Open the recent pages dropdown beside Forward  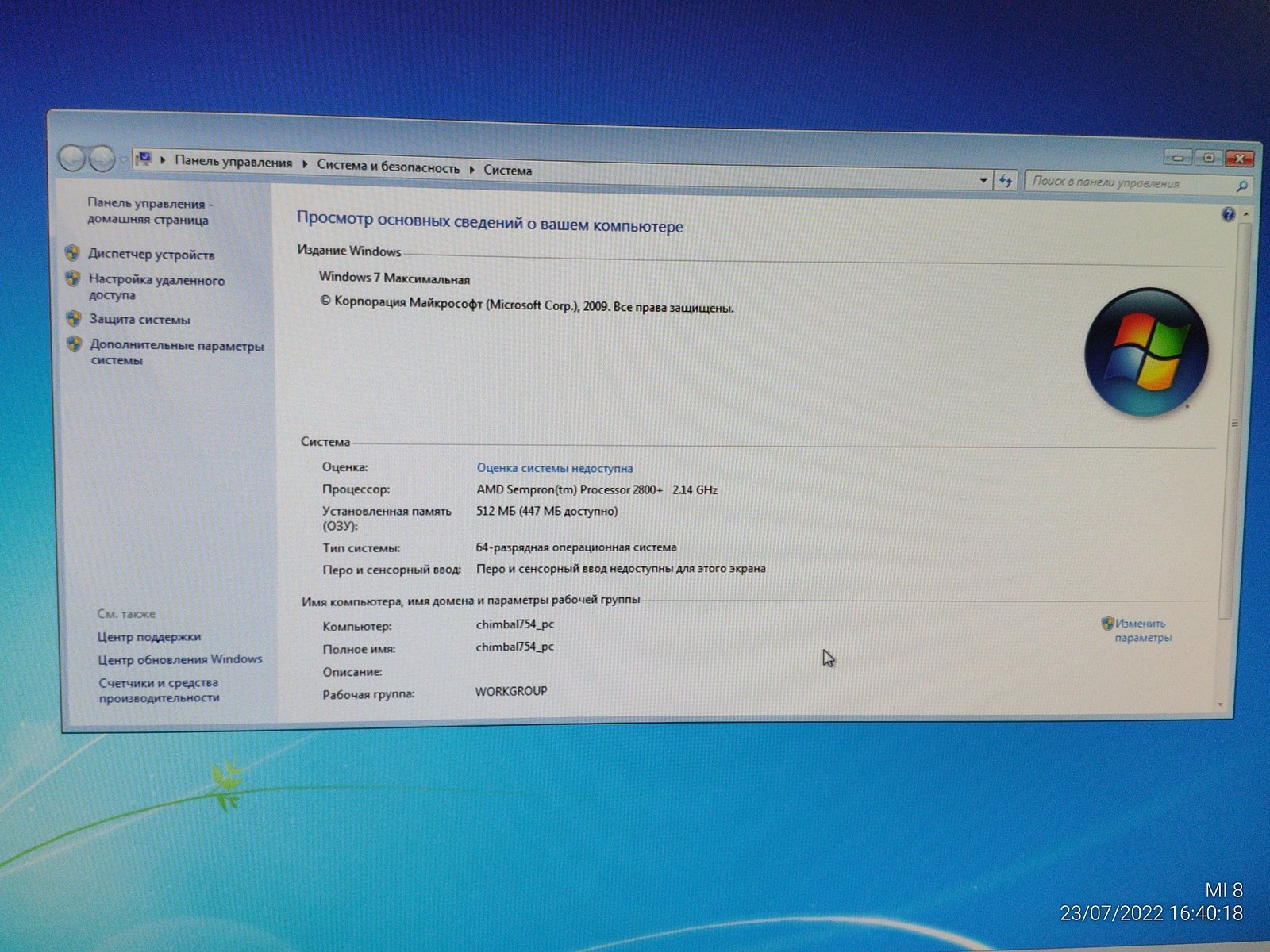point(123,160)
